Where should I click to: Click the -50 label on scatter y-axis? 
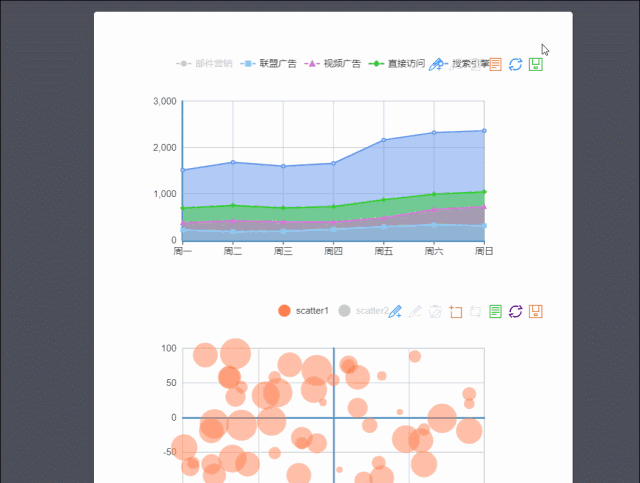click(170, 452)
